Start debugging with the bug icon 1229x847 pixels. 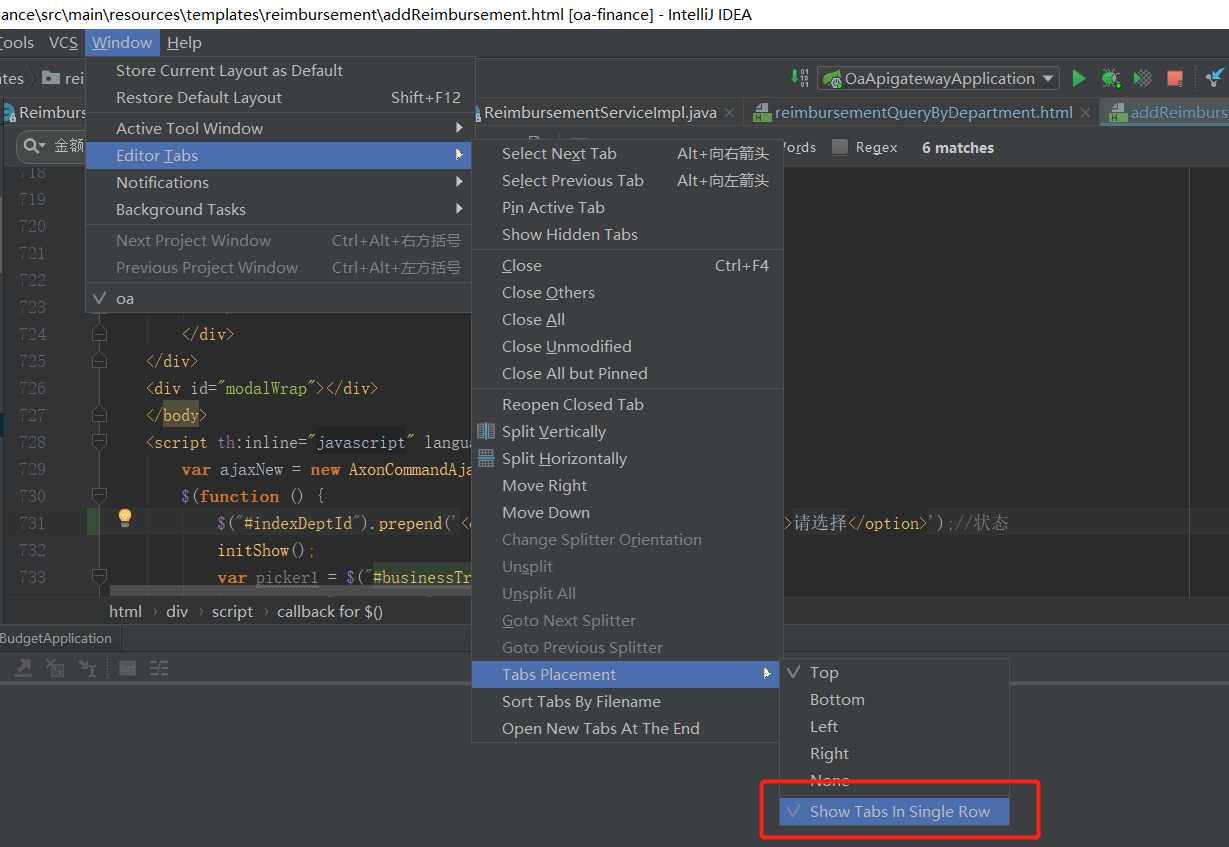coord(1110,78)
